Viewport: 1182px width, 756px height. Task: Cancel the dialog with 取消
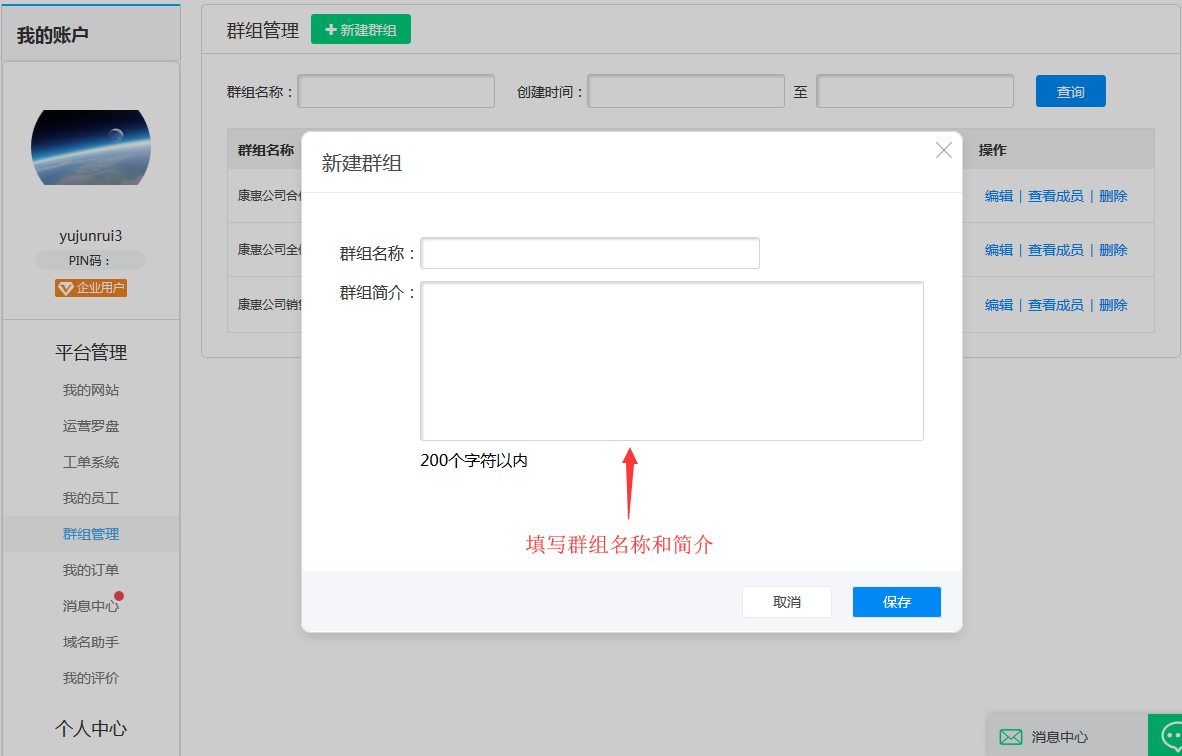[x=786, y=601]
